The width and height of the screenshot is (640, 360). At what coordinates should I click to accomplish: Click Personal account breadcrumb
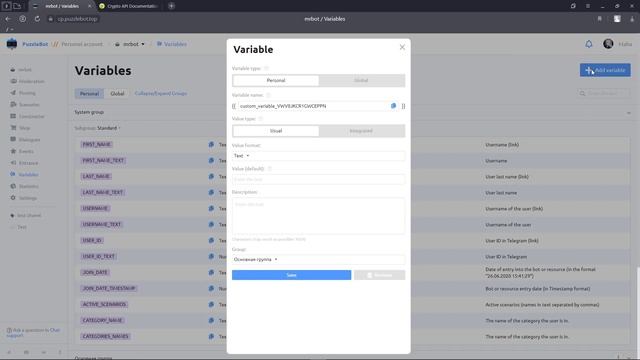pyautogui.click(x=82, y=44)
